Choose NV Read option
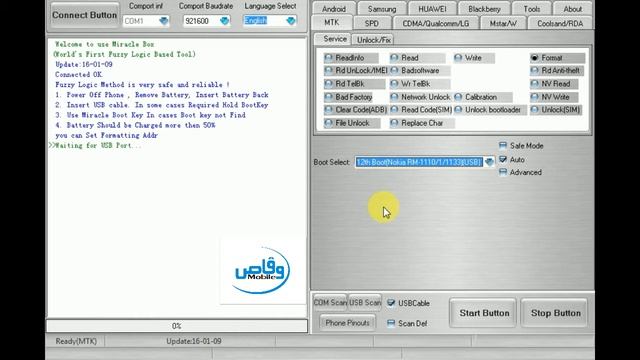Viewport: 640px width, 360px height. (x=554, y=84)
